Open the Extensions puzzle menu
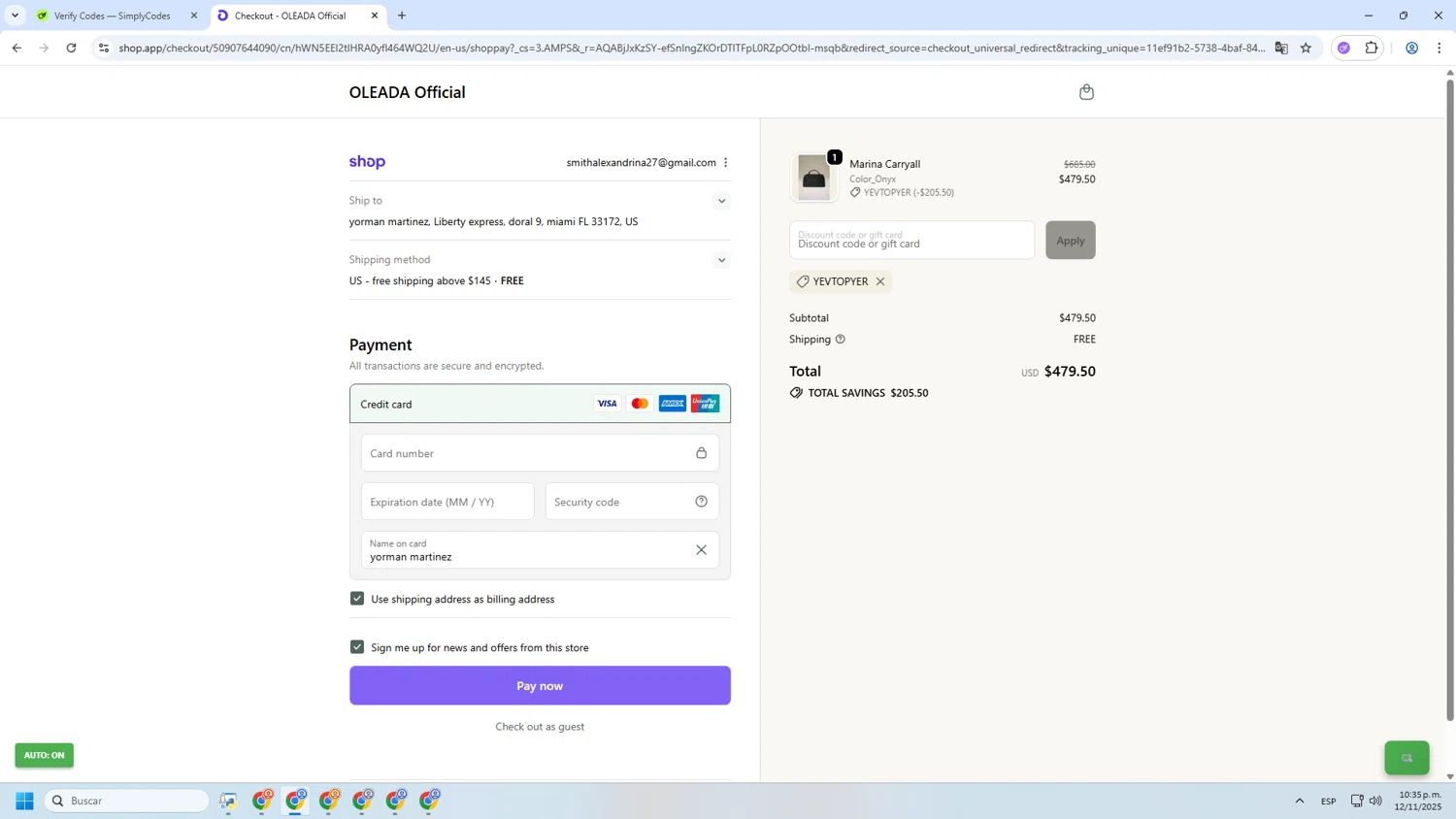The height and width of the screenshot is (819, 1456). point(1372,48)
